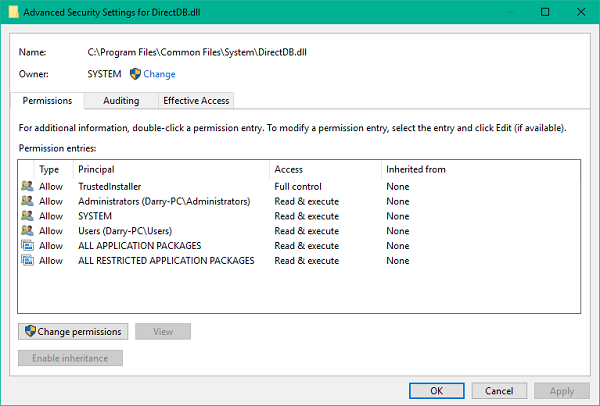
Task: Click the Administrators entry's group icon
Action: 27,201
